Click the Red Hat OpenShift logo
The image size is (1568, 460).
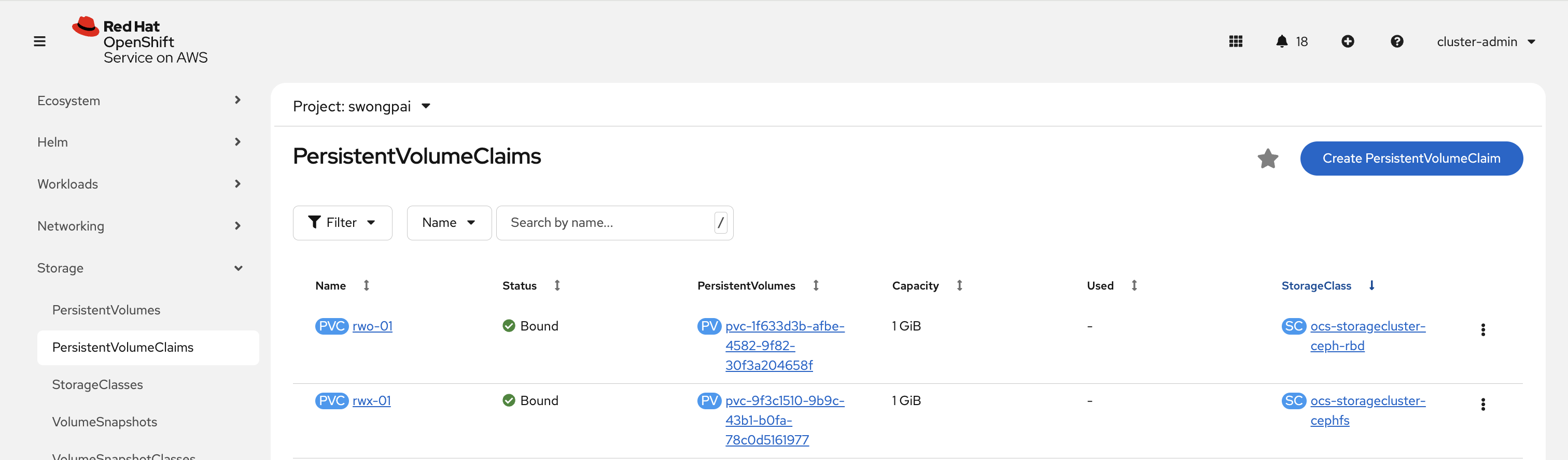[x=140, y=41]
